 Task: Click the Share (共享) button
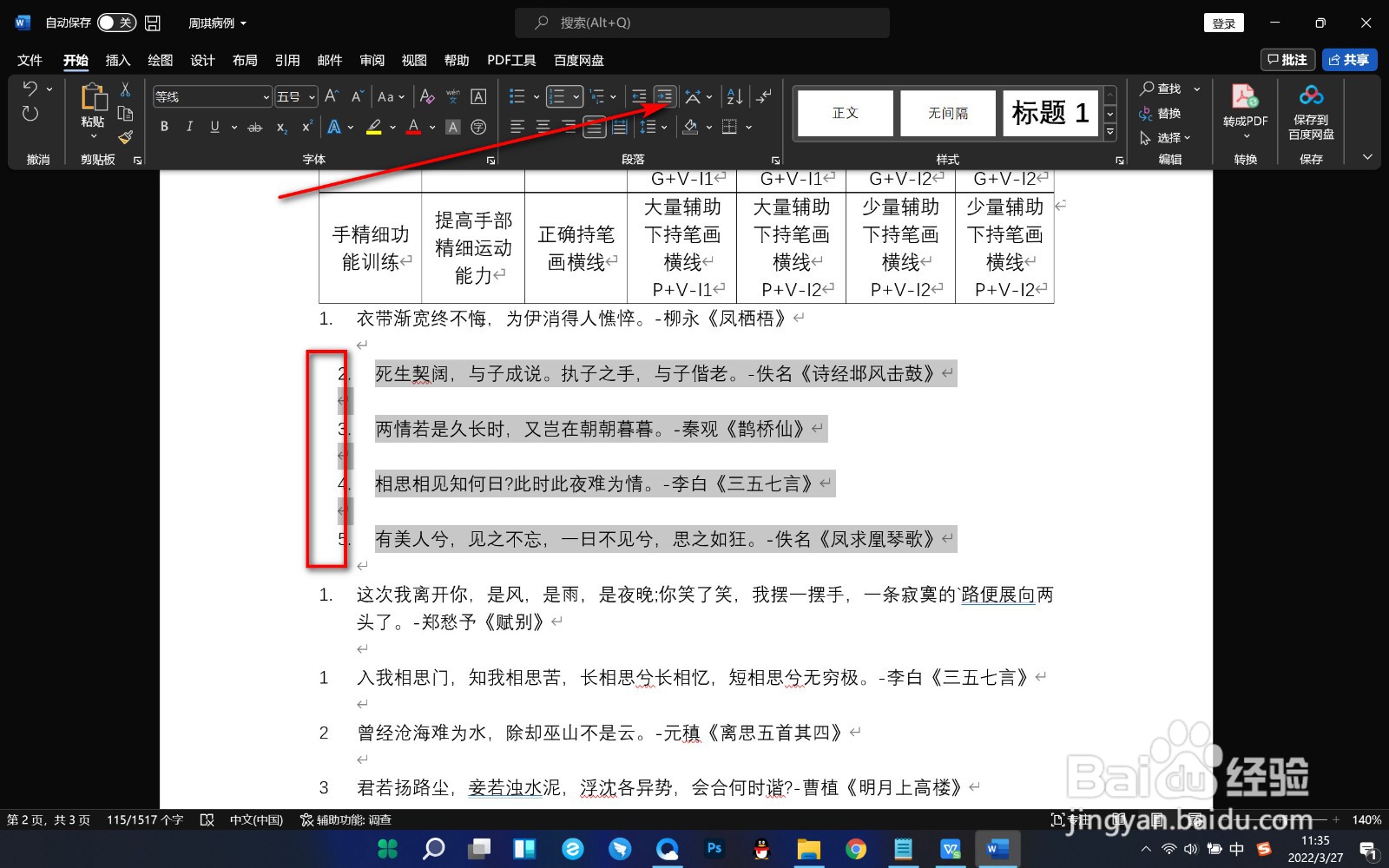click(x=1349, y=59)
